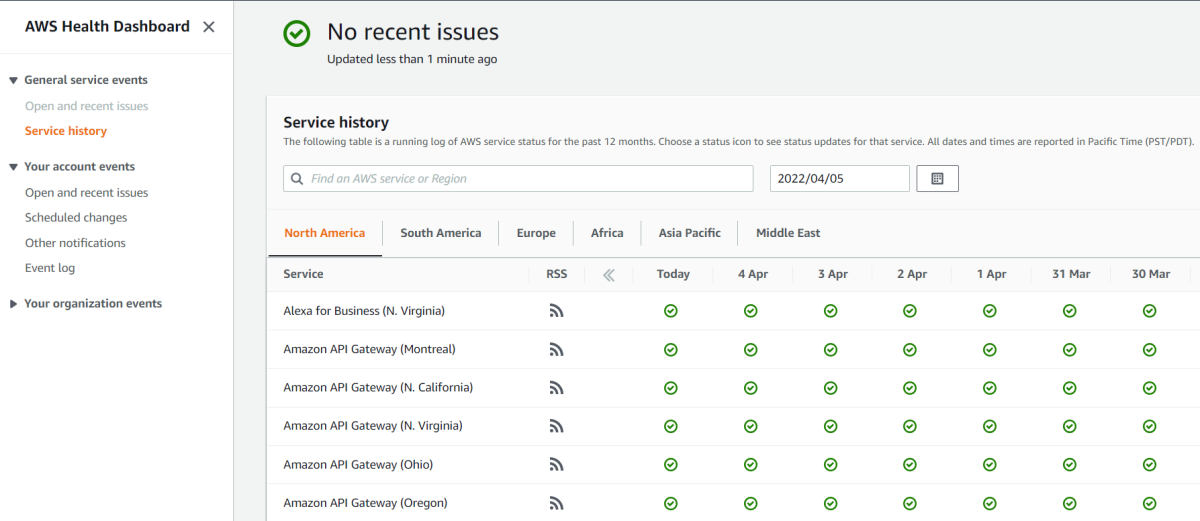Click the AWS Health Dashboard title
This screenshot has width=1200, height=521.
(x=107, y=27)
